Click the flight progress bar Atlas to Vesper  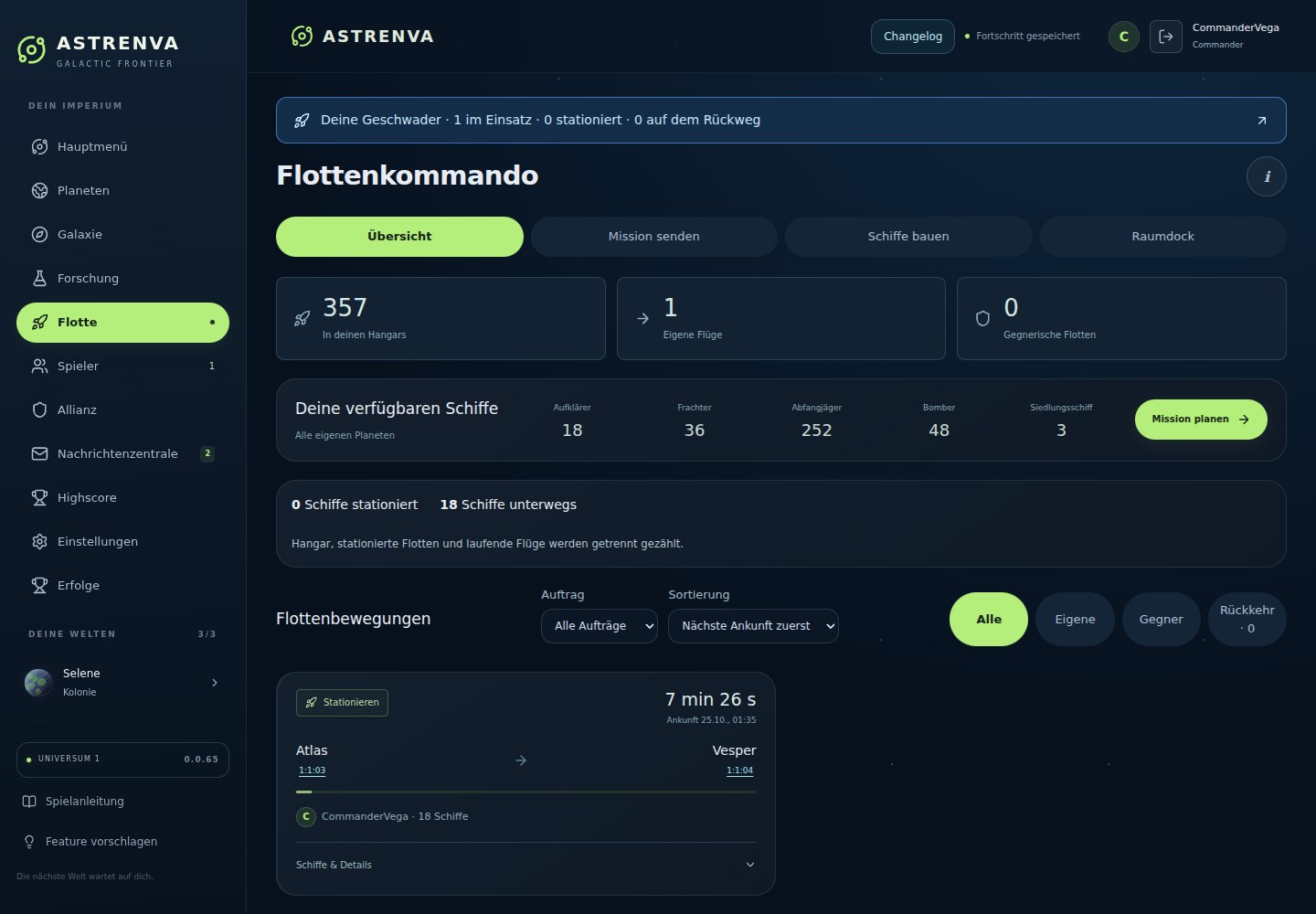[x=526, y=792]
